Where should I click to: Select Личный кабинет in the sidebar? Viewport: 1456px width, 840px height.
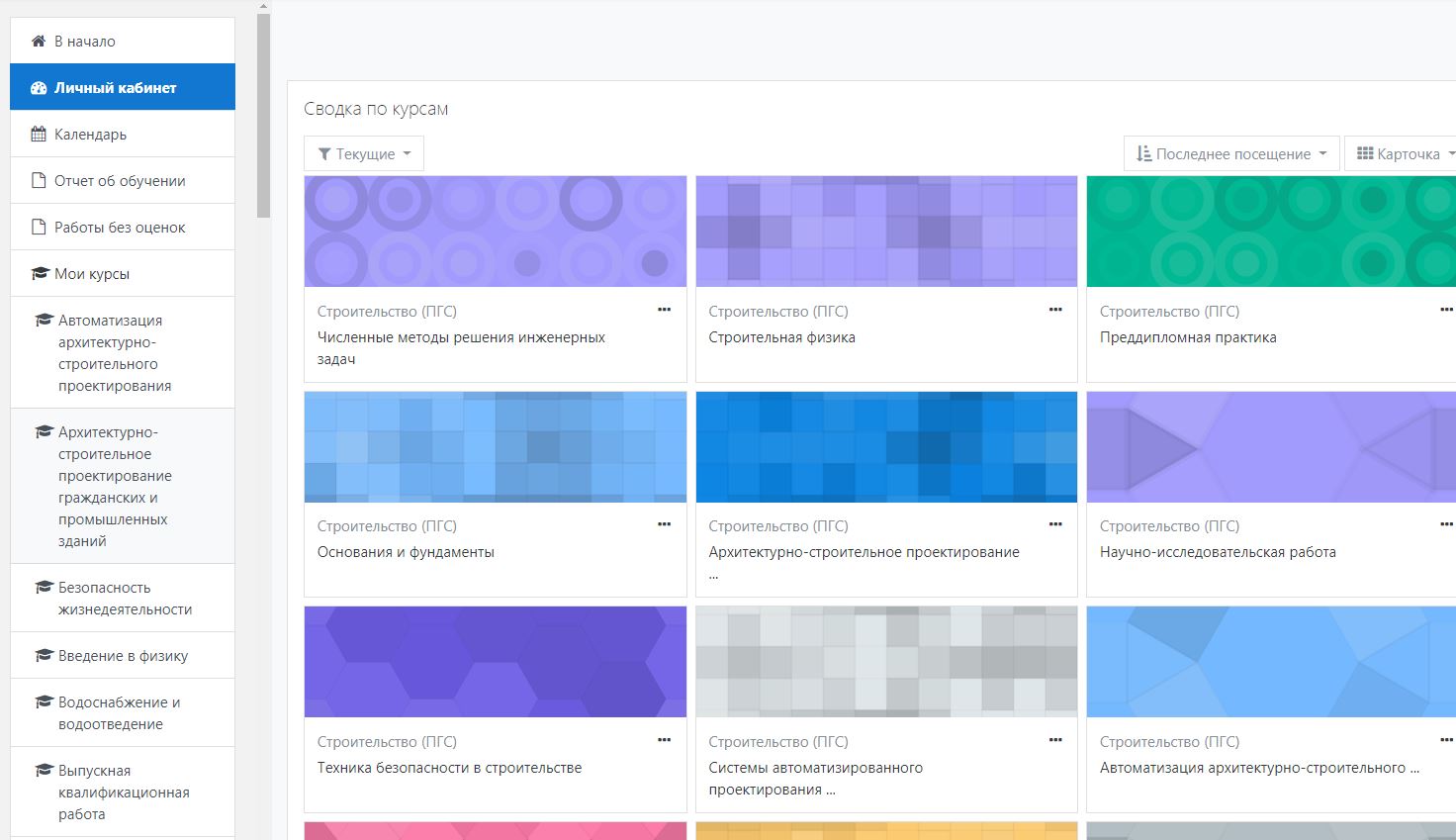pos(123,88)
